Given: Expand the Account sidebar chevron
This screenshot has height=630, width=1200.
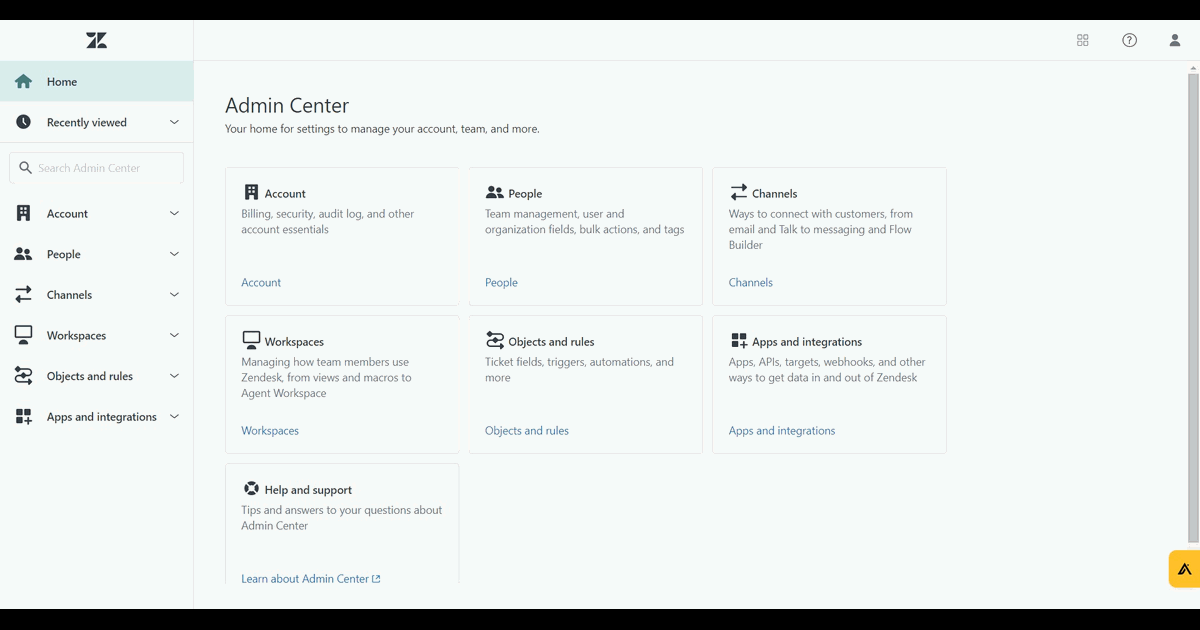Looking at the screenshot, I should (174, 213).
